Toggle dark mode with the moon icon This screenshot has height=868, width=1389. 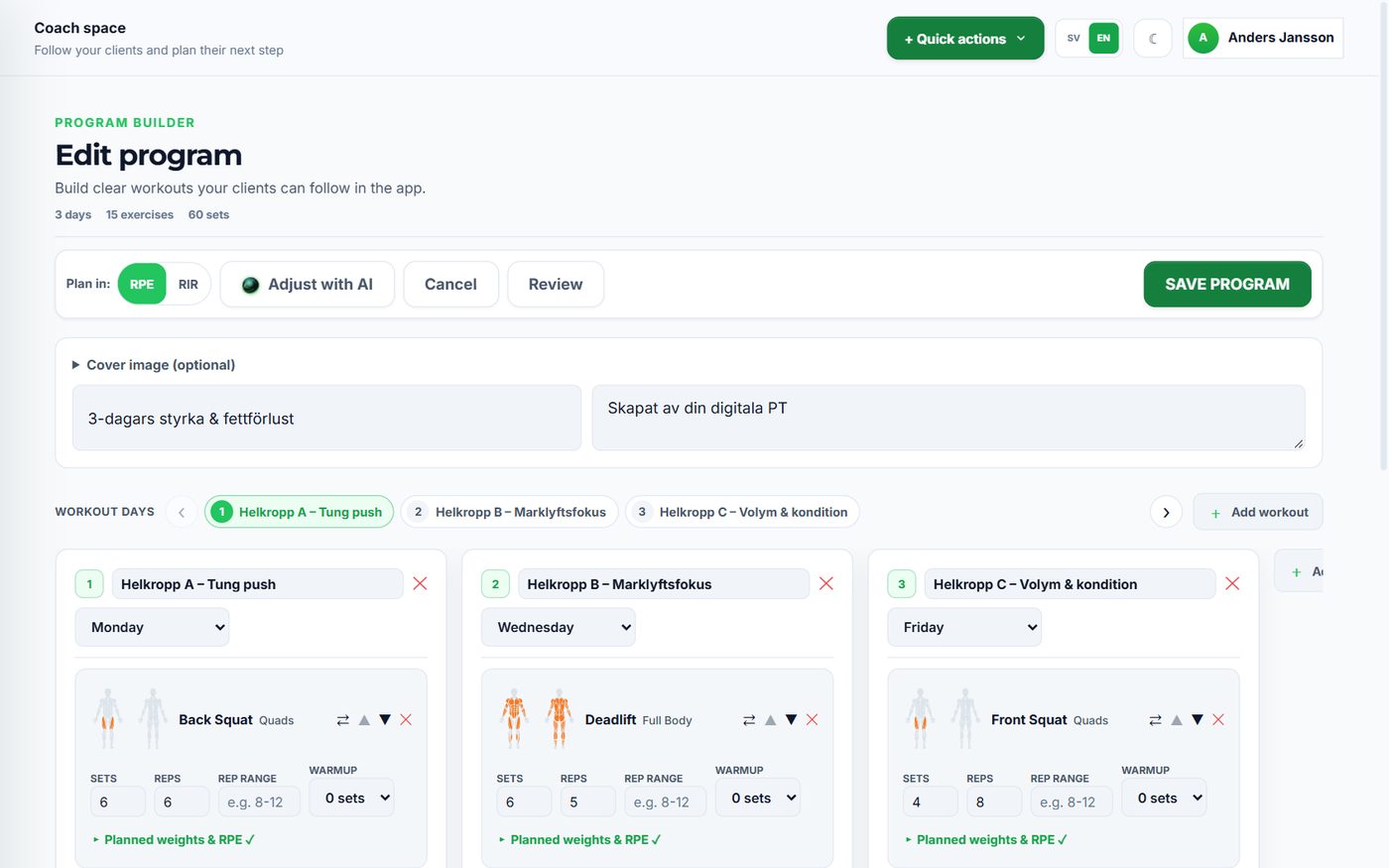click(1153, 39)
